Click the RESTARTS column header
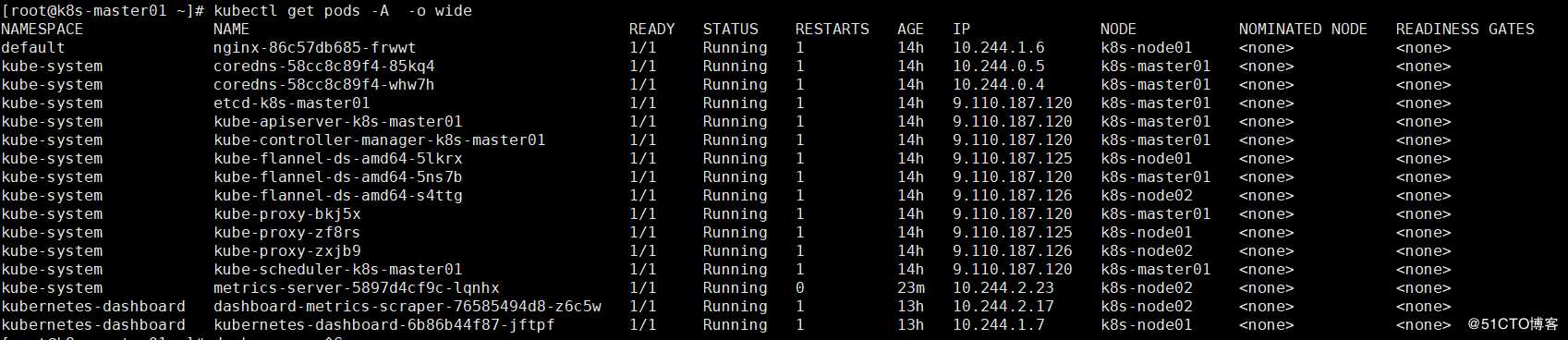The width and height of the screenshot is (1568, 340). [x=833, y=30]
